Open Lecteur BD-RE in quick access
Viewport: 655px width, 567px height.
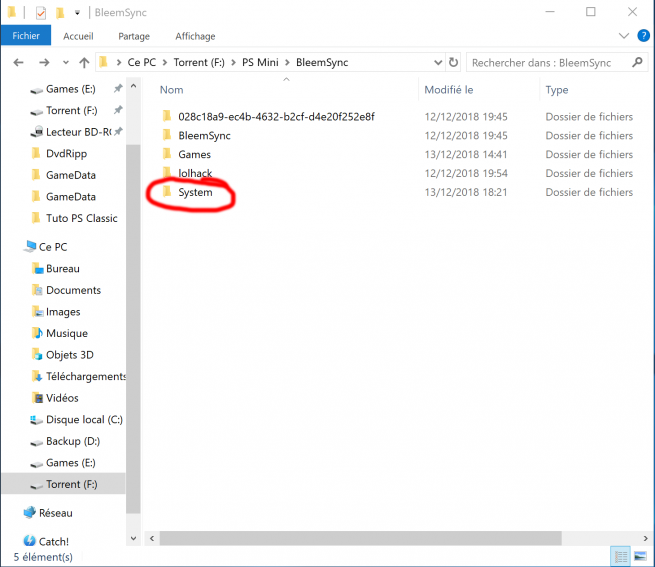pos(78,132)
